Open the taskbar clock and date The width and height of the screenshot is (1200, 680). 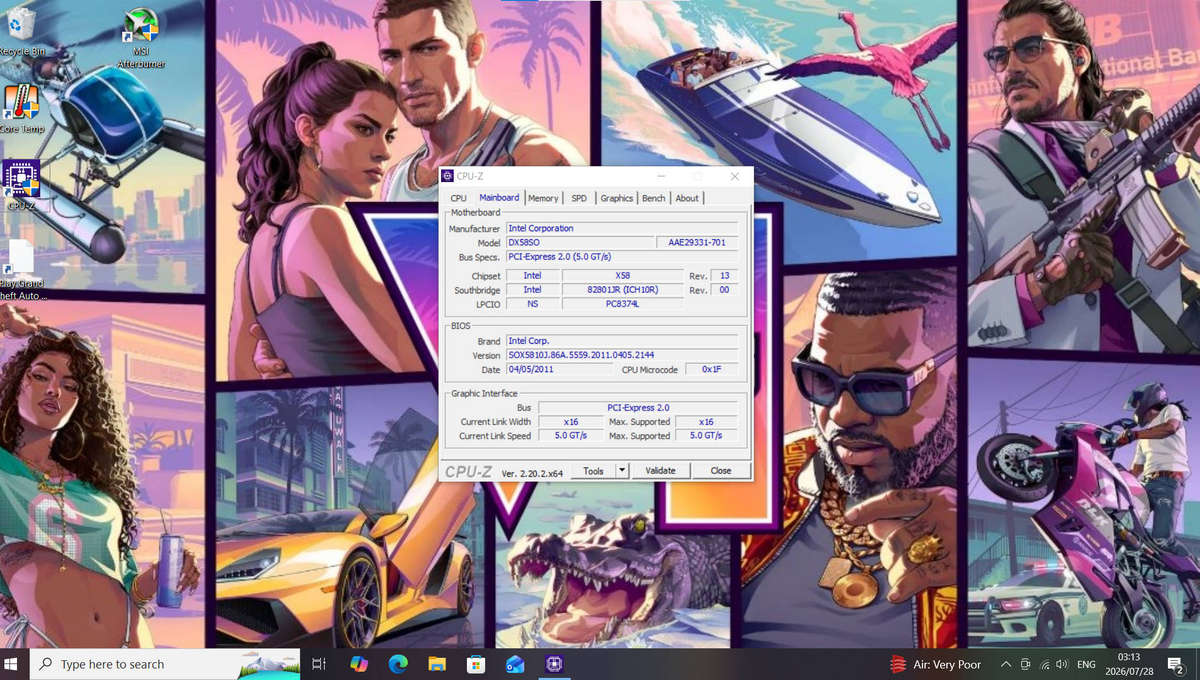click(x=1128, y=664)
